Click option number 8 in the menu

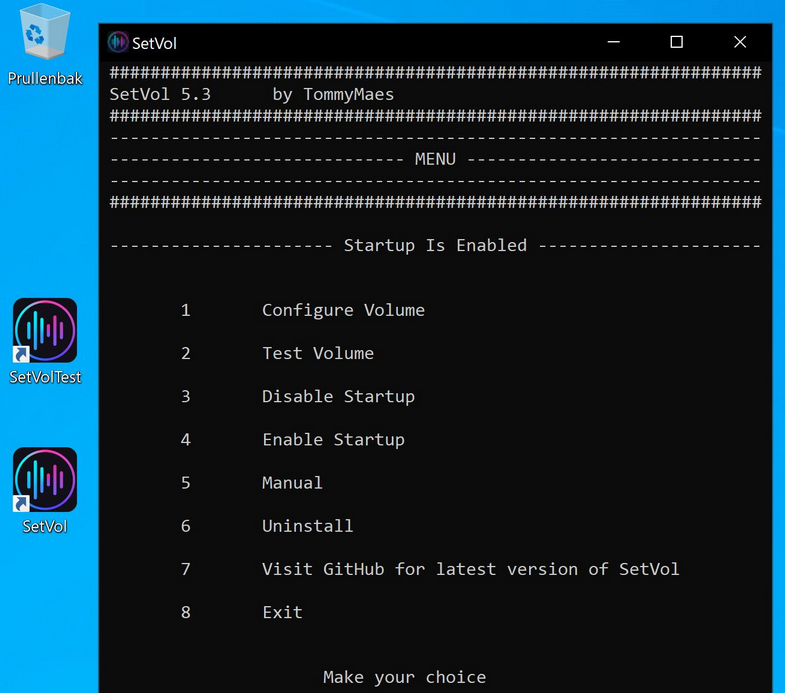[x=186, y=612]
